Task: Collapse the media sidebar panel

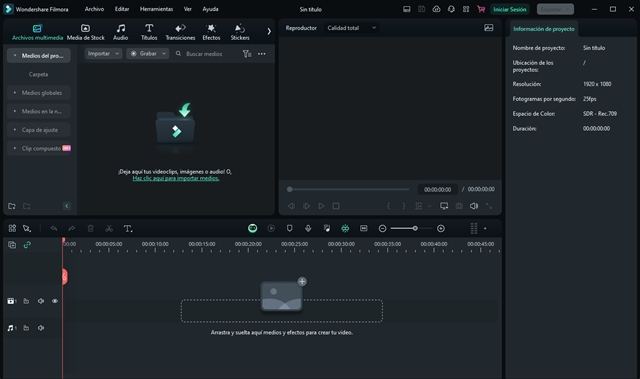Action: 67,206
